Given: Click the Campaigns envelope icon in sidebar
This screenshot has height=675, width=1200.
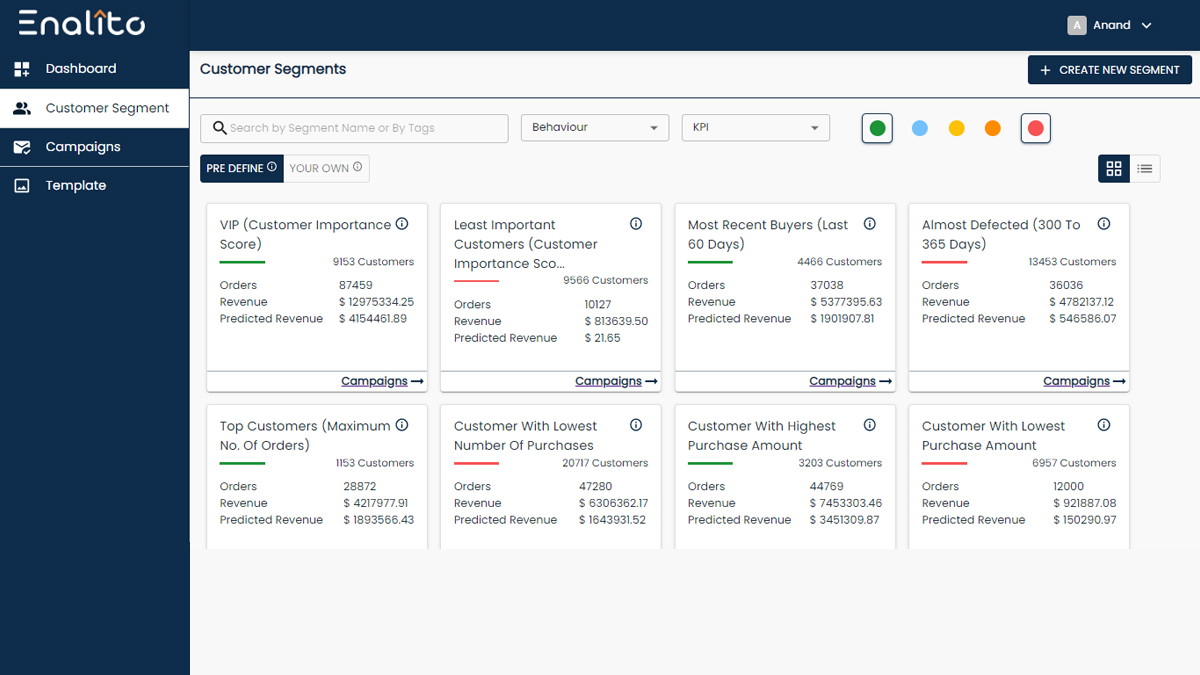Looking at the screenshot, I should tap(22, 147).
